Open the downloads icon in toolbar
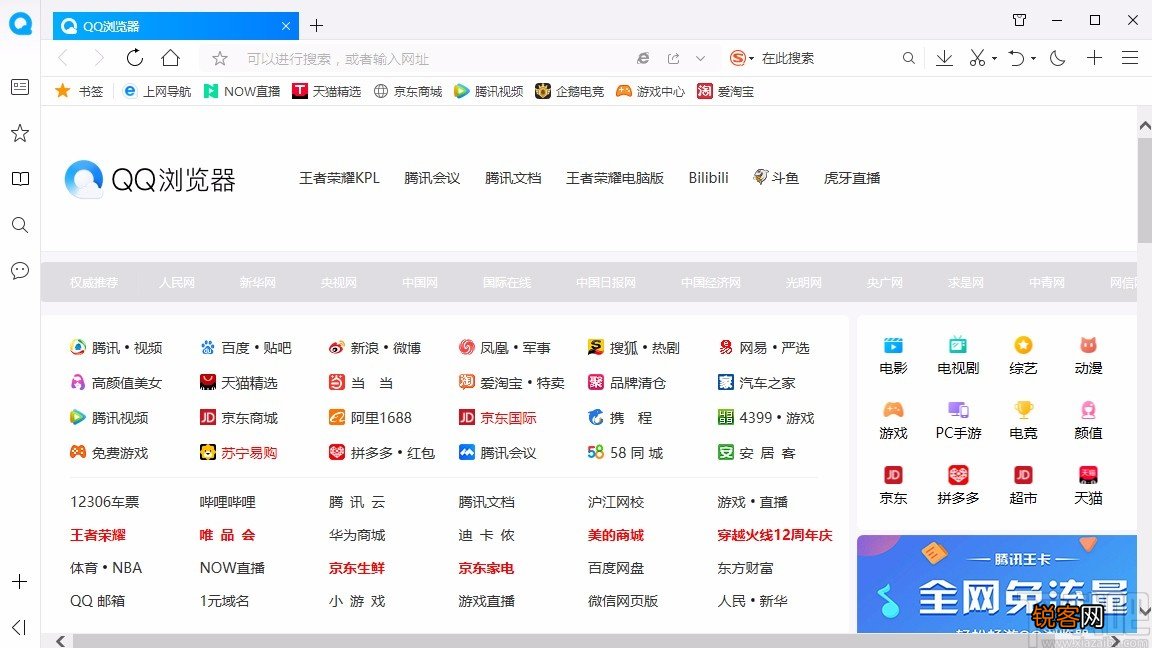 click(x=944, y=58)
